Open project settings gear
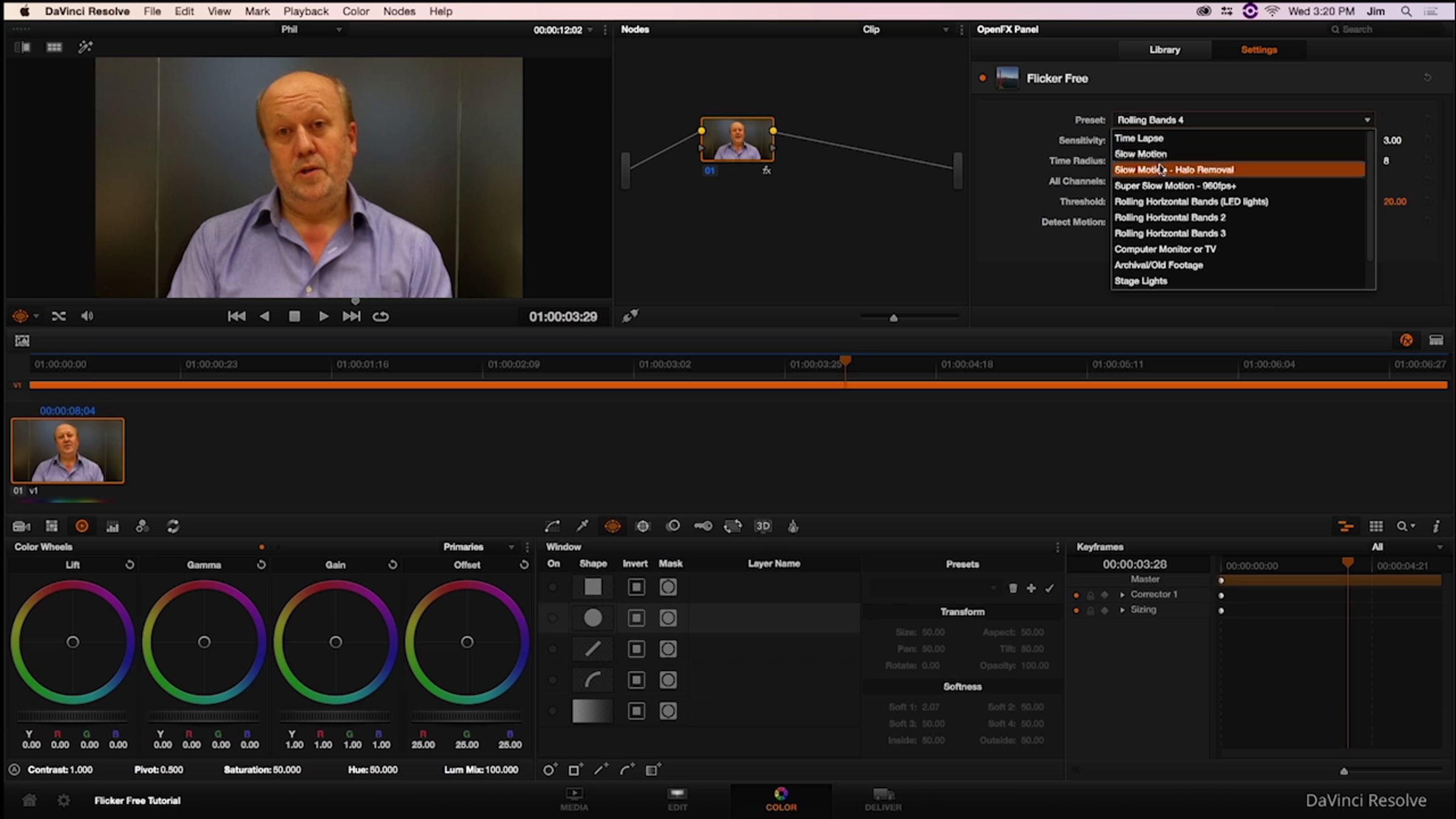This screenshot has height=819, width=1456. tap(64, 800)
